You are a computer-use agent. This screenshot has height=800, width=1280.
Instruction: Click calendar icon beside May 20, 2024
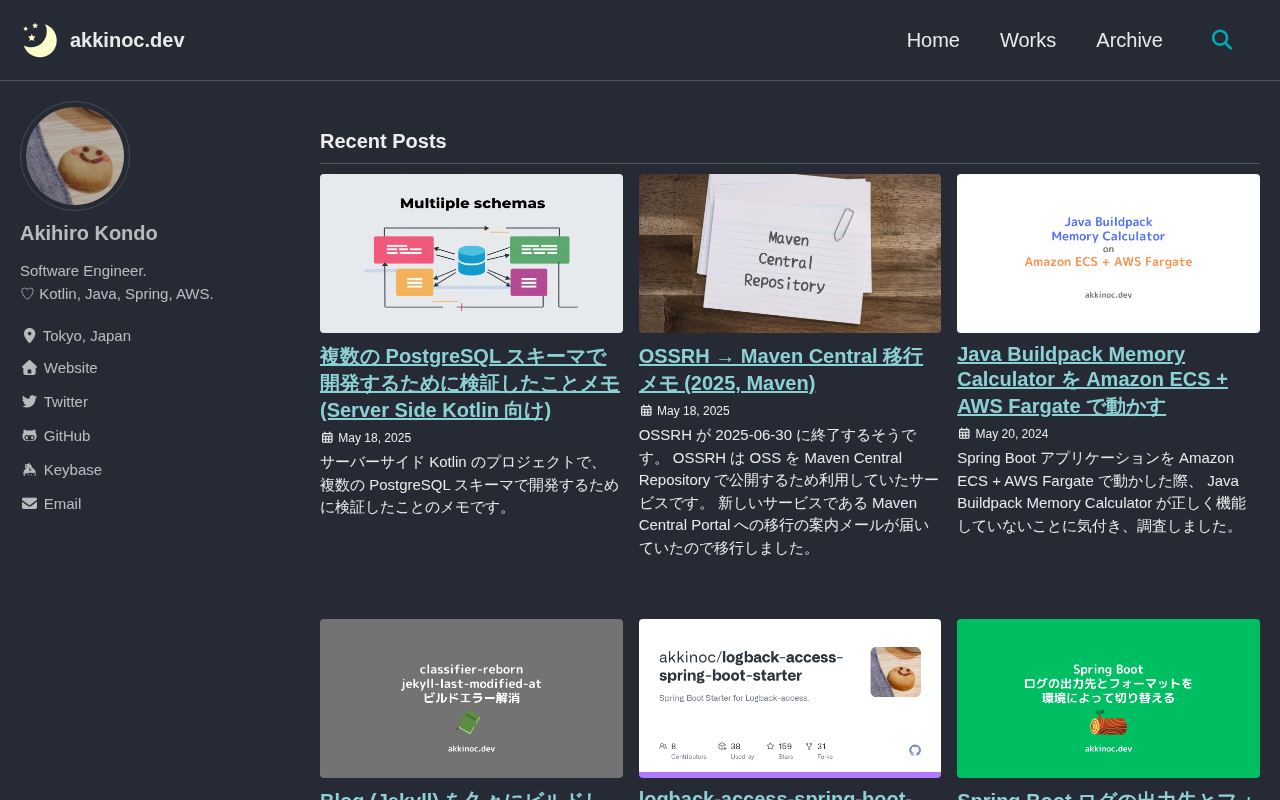pyautogui.click(x=964, y=434)
